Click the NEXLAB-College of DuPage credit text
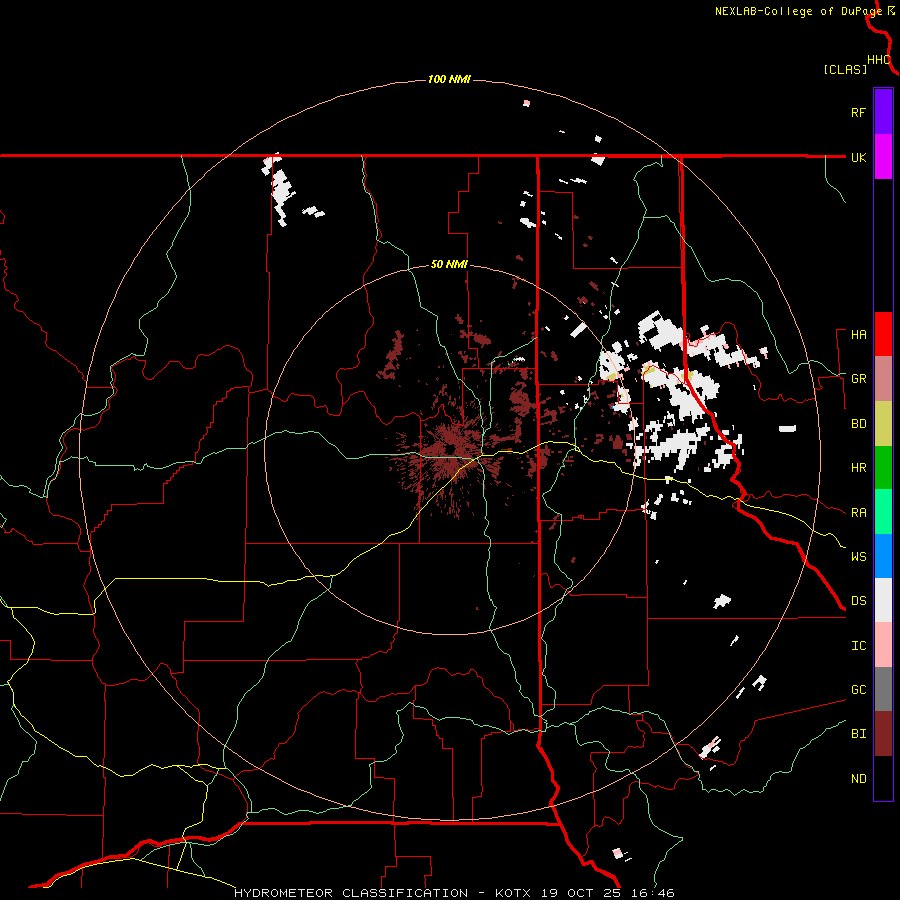 click(x=798, y=11)
